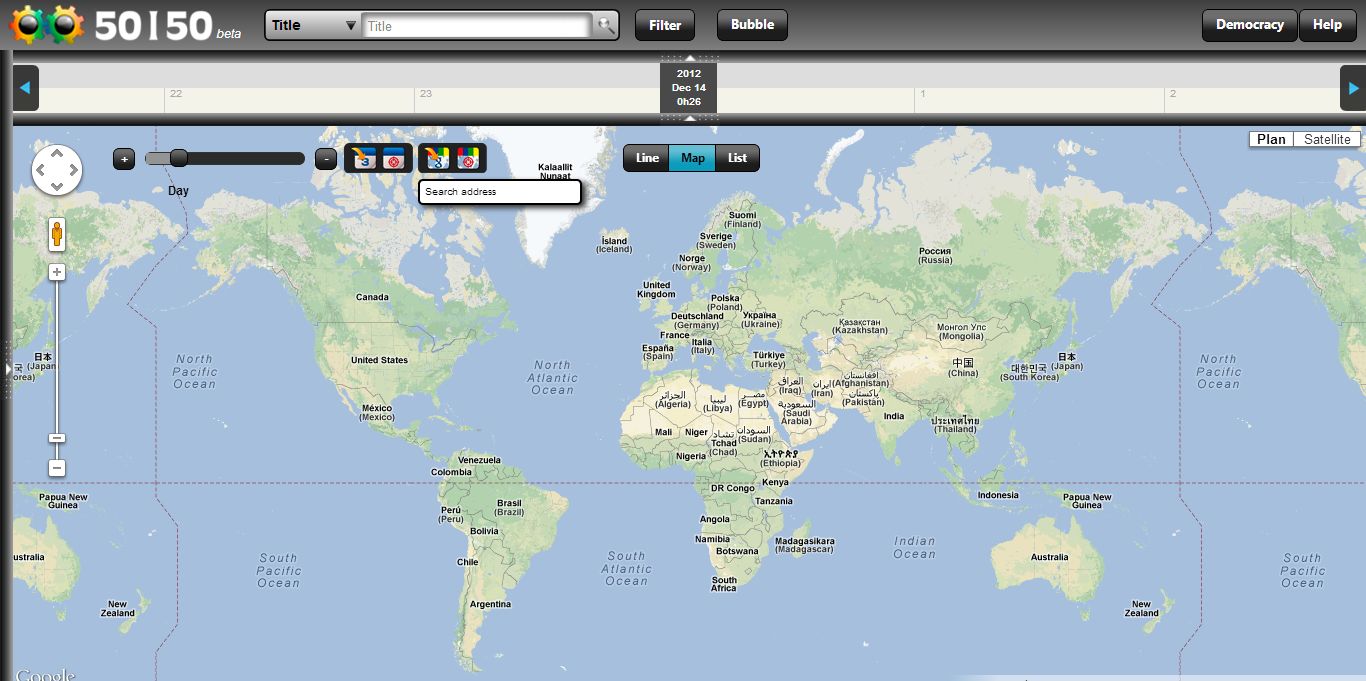Click the Indonesia map label

tap(998, 495)
